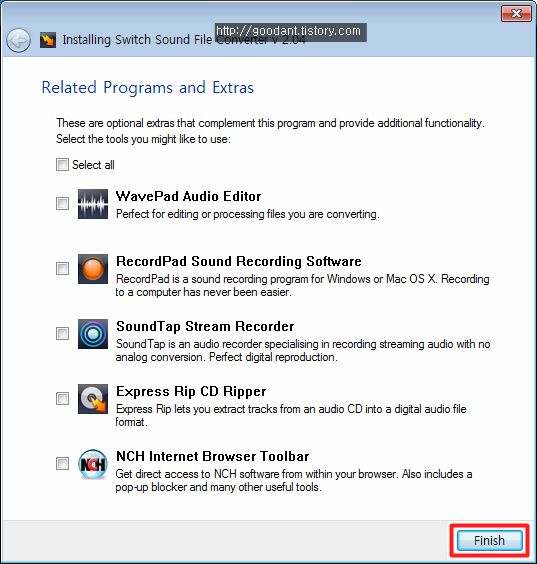The height and width of the screenshot is (564, 537).
Task: Click 'Perfect for editing or processing files' description
Action: point(247,214)
